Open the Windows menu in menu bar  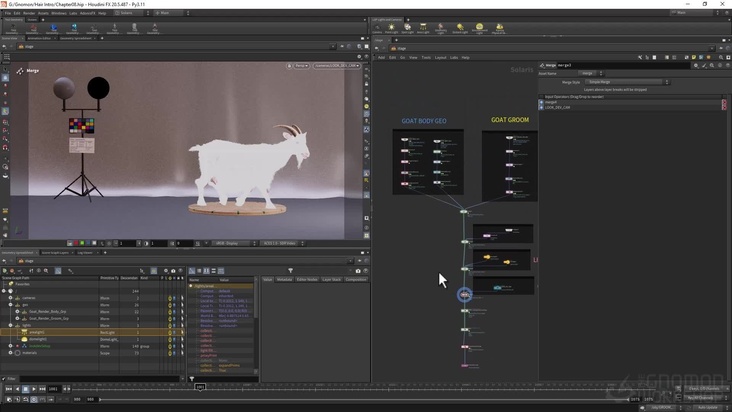pyautogui.click(x=60, y=13)
